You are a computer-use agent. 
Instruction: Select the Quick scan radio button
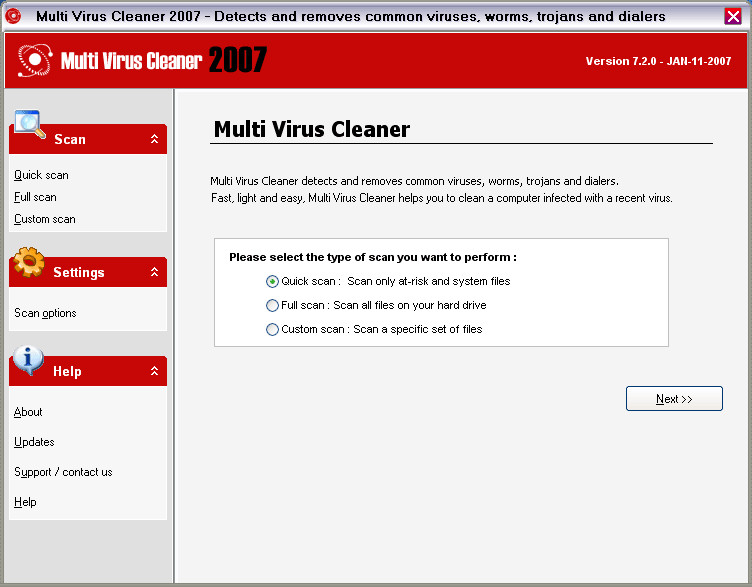coord(272,282)
